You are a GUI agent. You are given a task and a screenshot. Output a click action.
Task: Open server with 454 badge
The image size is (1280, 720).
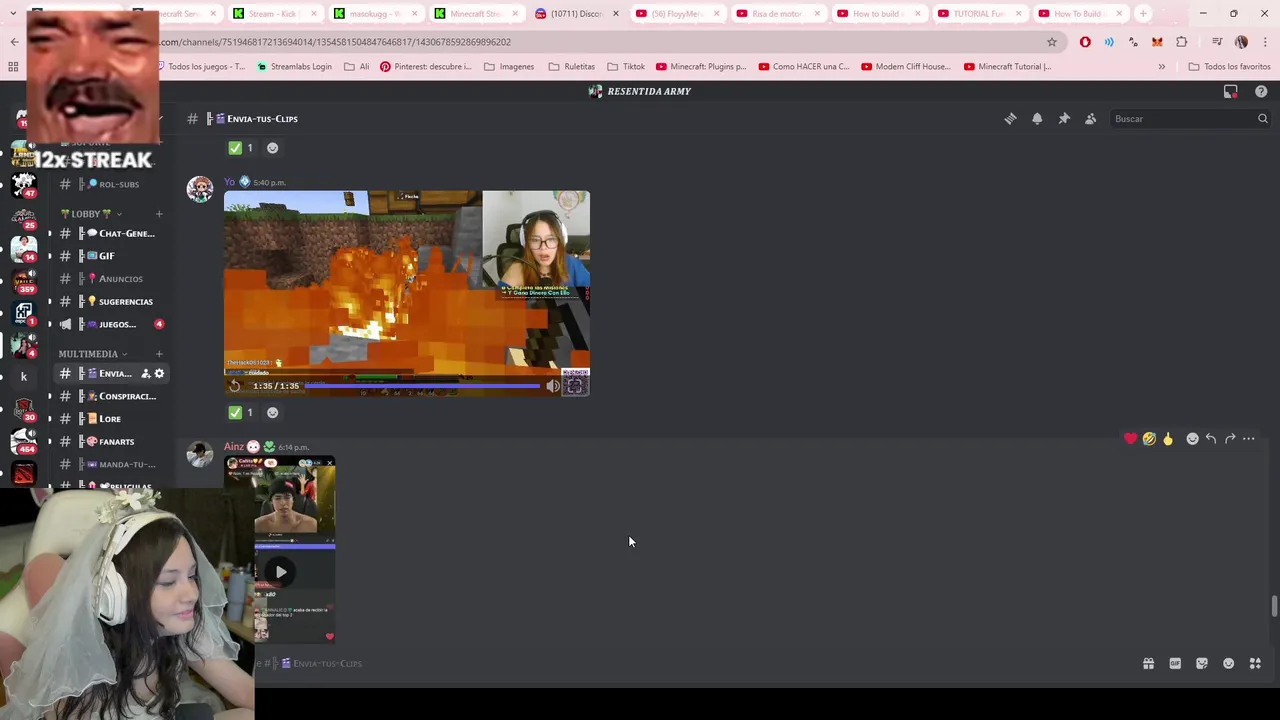[23, 440]
